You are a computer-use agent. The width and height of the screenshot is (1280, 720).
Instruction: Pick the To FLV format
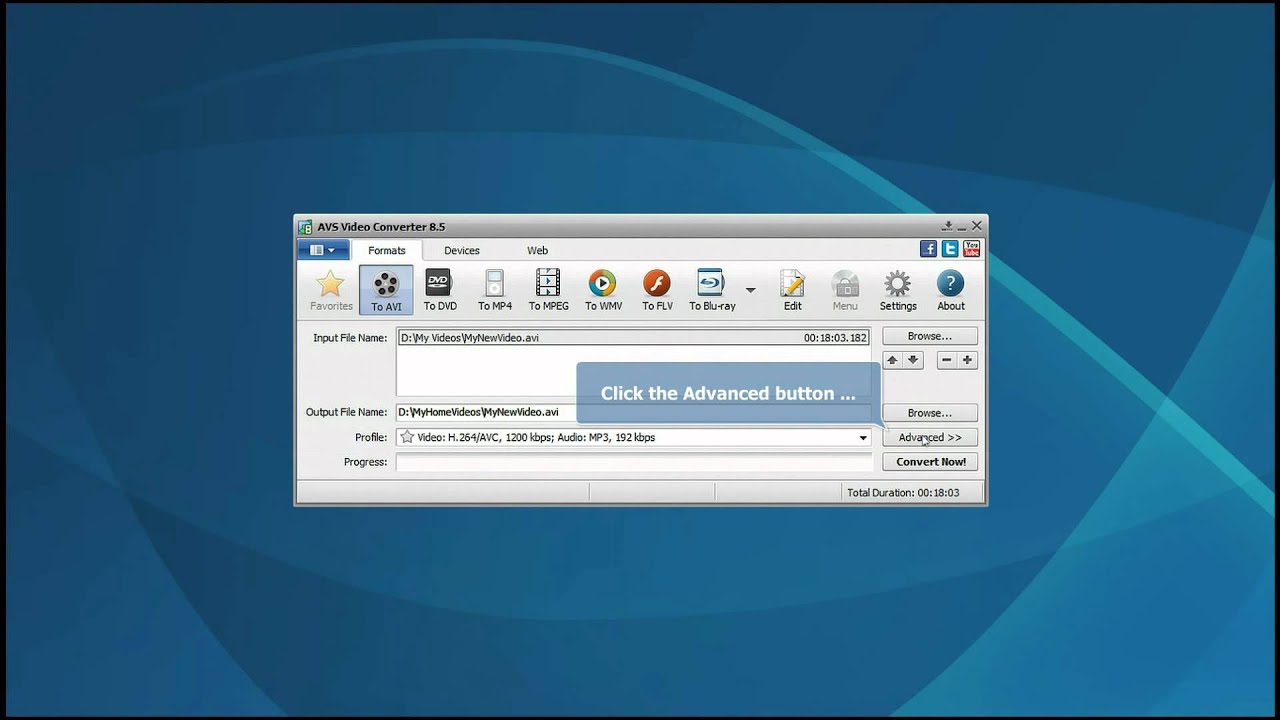coord(657,291)
